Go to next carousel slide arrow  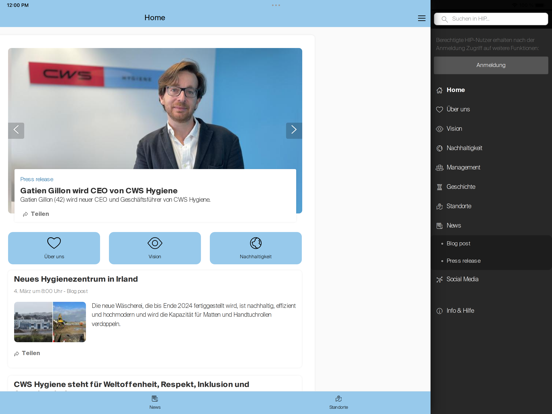294,130
